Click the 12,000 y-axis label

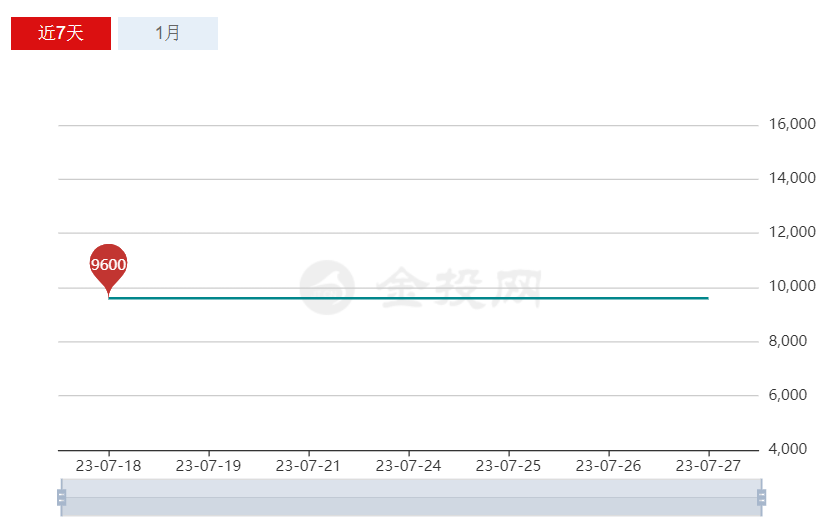click(x=792, y=233)
